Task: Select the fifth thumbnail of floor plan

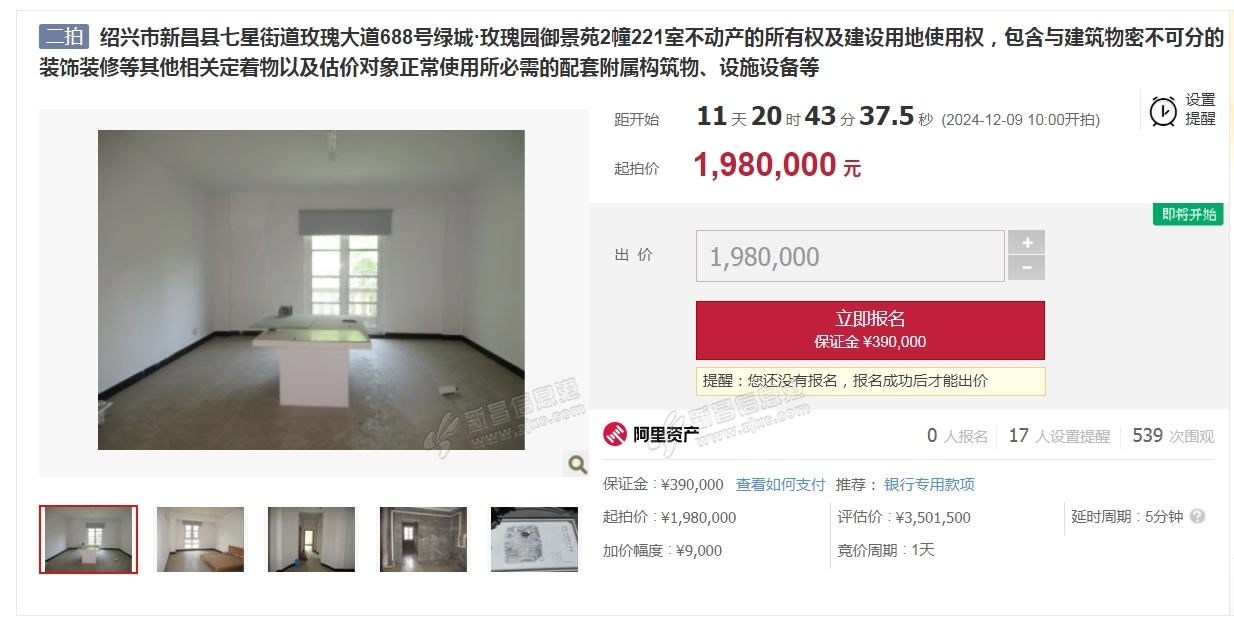Action: [x=534, y=539]
